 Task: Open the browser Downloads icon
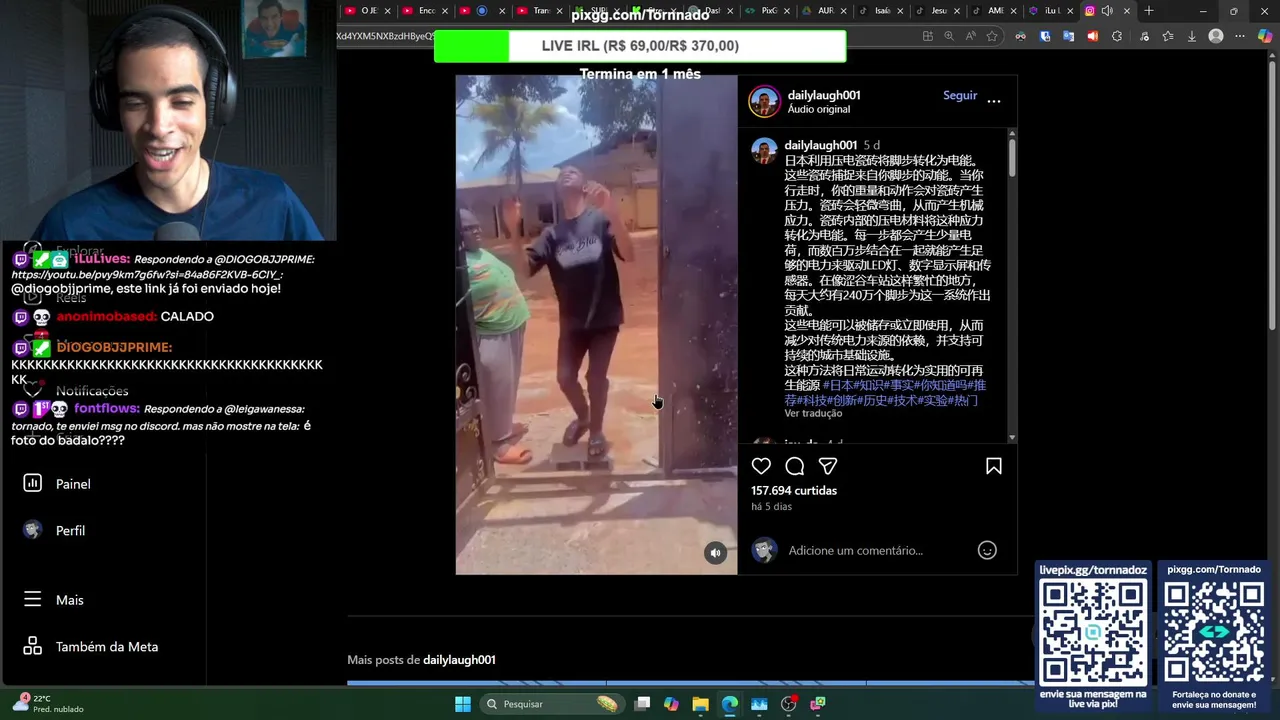point(1191,36)
